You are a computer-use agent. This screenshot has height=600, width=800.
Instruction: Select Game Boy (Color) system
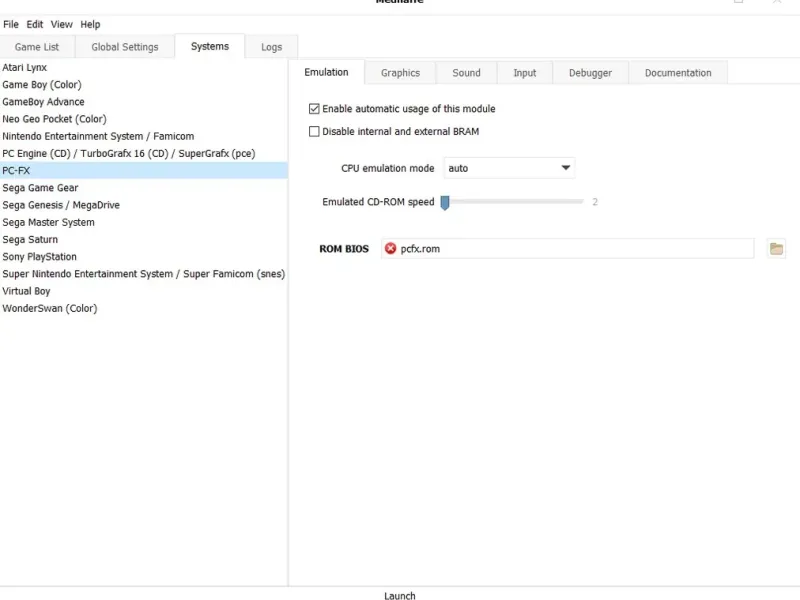(143, 85)
